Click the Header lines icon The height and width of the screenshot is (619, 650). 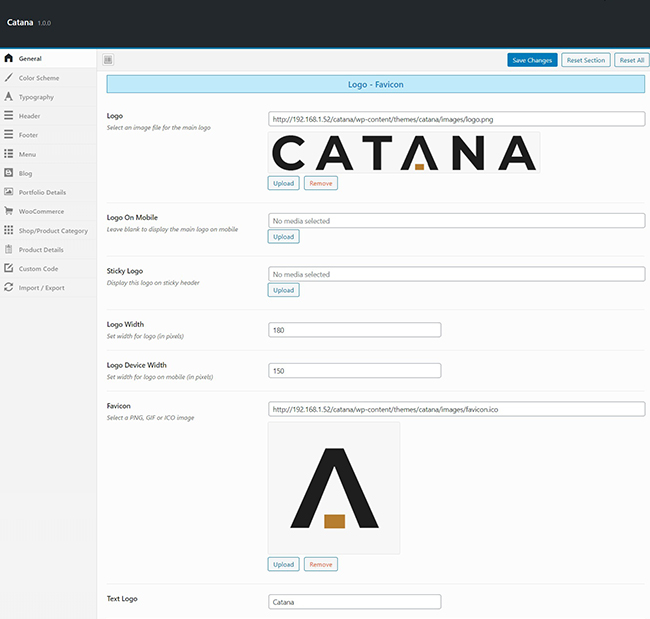click(x=9, y=115)
